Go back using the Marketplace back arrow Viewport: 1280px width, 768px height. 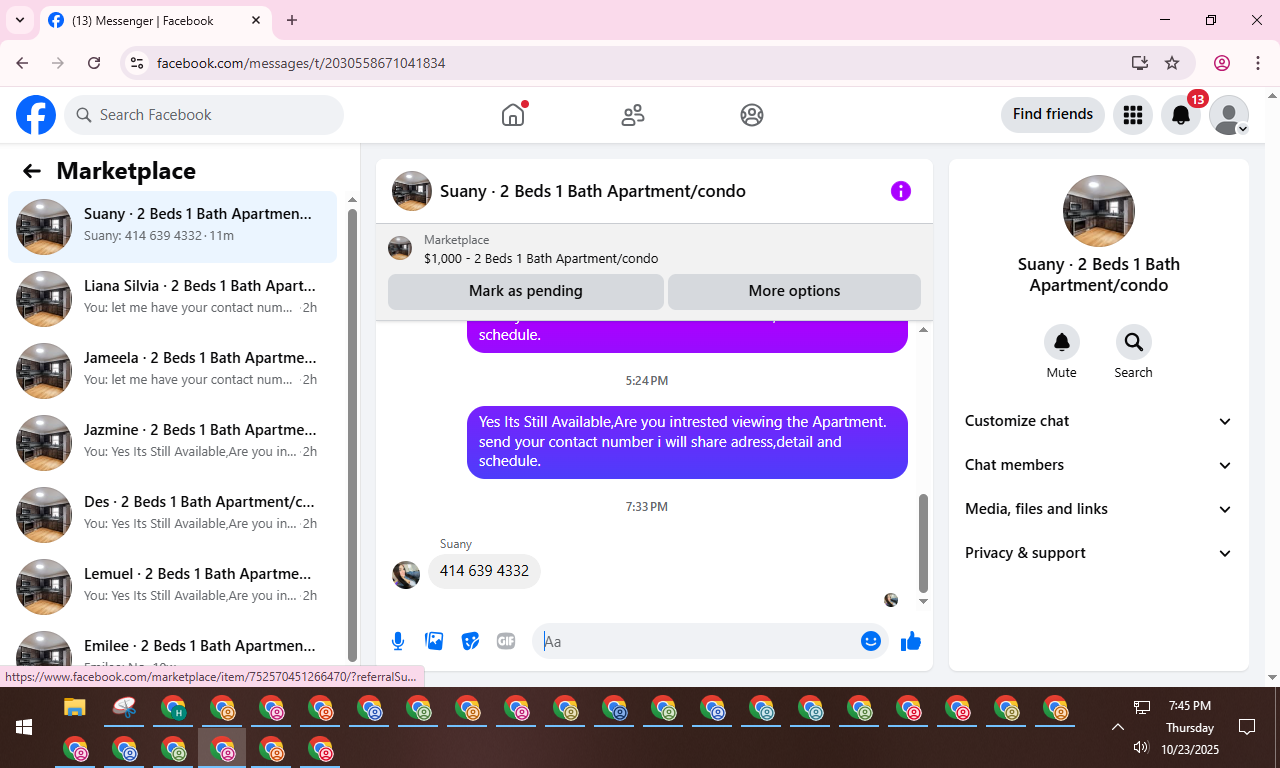point(32,171)
